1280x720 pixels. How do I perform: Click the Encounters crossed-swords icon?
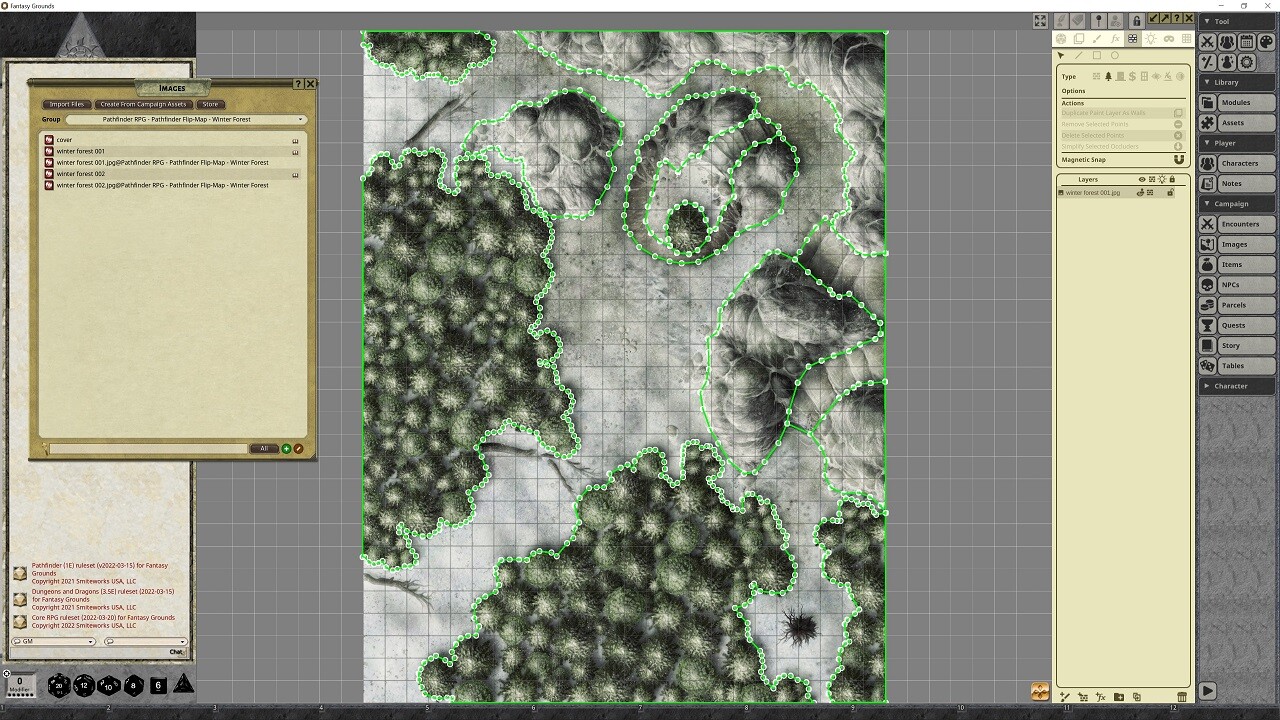click(1208, 224)
